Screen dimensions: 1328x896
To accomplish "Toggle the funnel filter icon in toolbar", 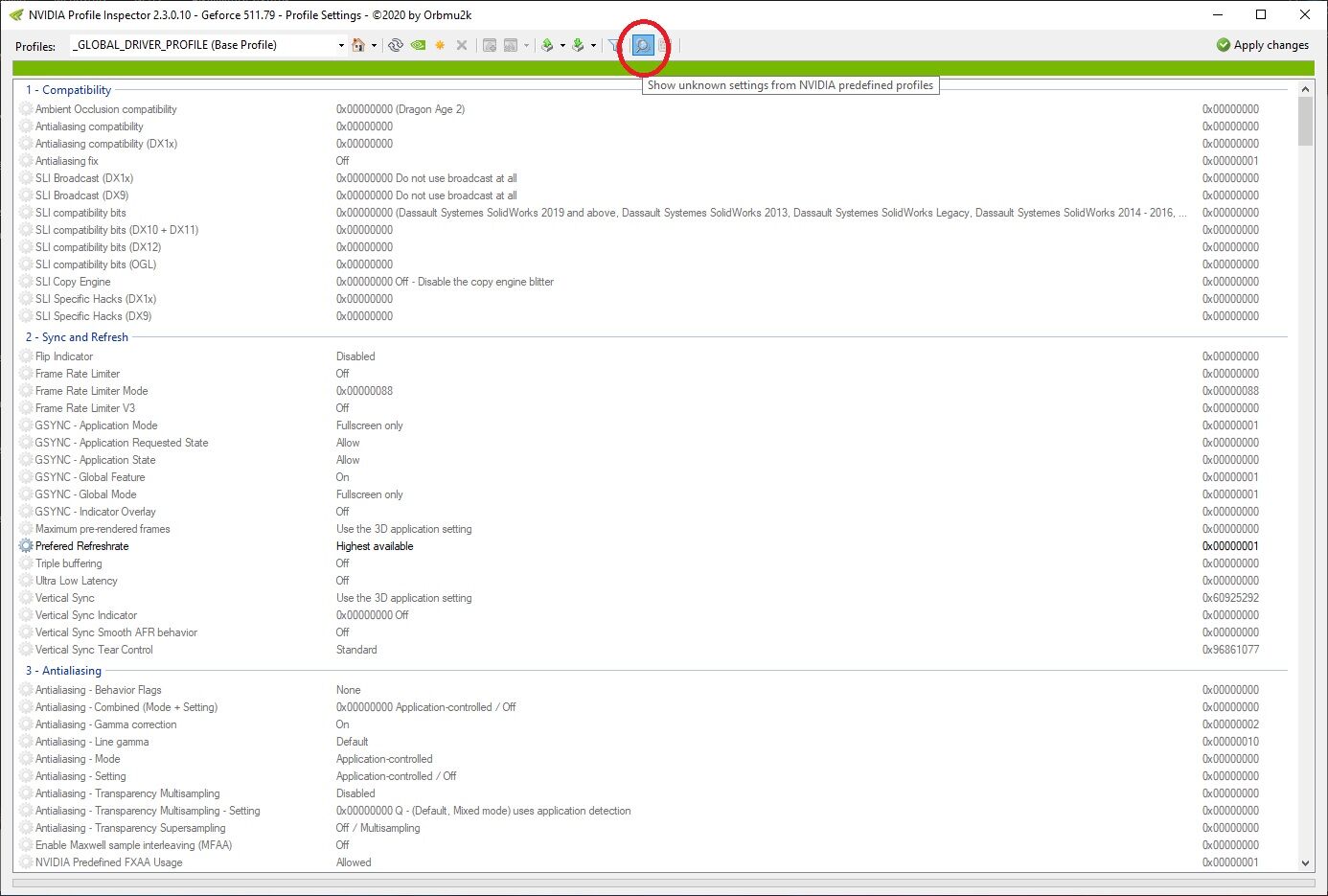I will pos(615,45).
